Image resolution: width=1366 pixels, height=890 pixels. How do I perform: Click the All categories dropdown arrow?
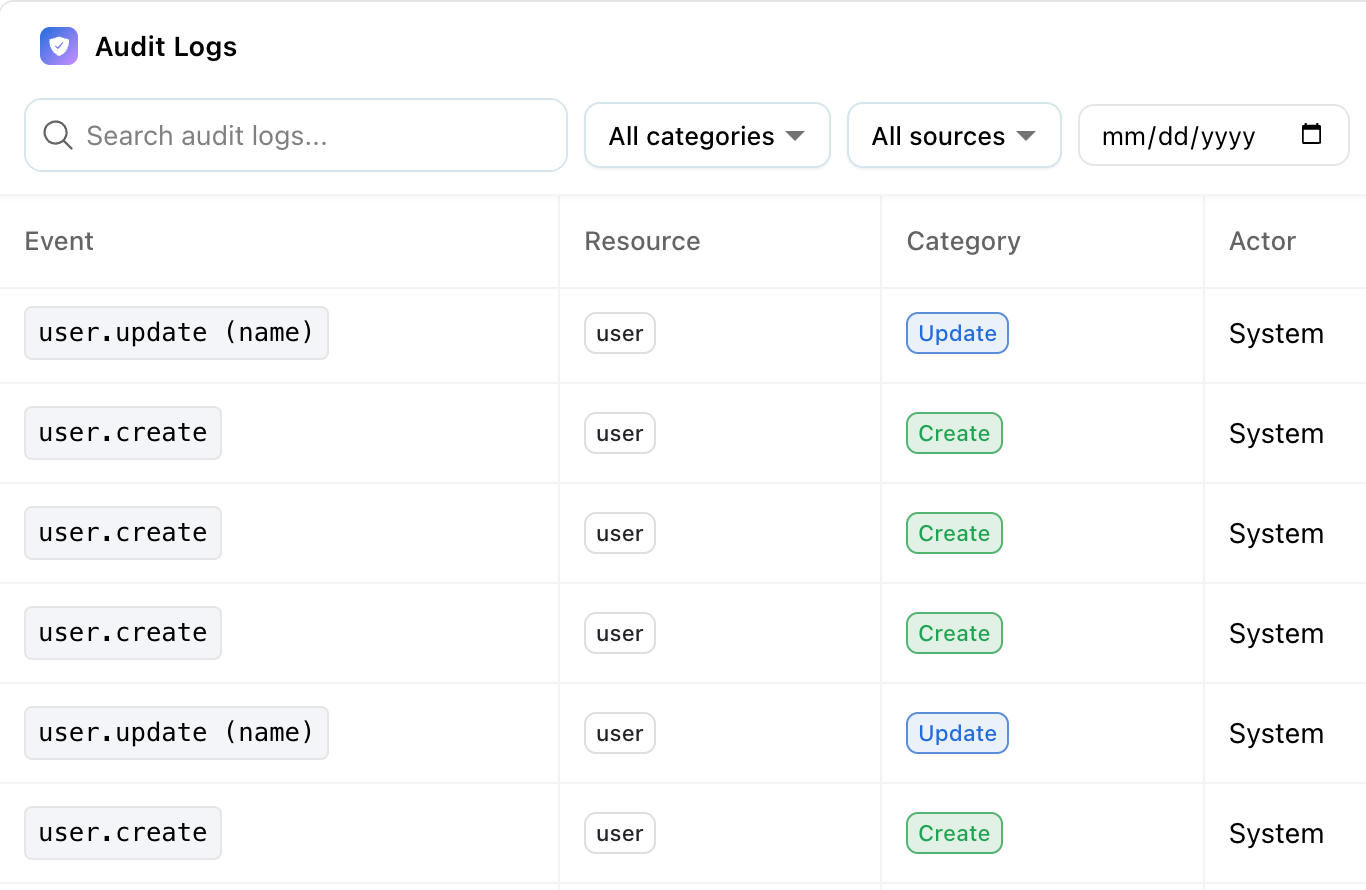point(795,136)
